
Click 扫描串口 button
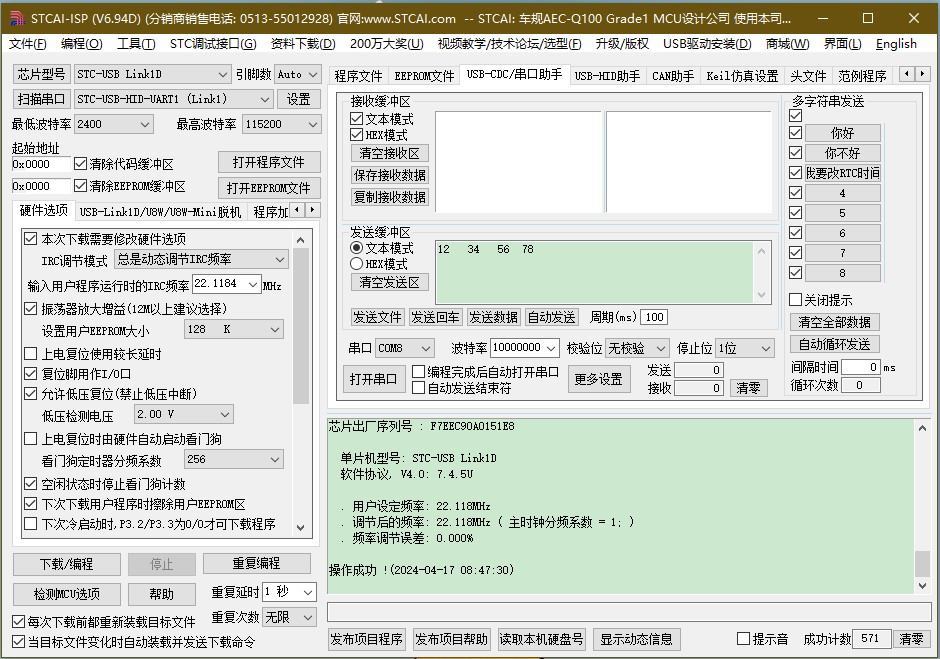[x=41, y=99]
